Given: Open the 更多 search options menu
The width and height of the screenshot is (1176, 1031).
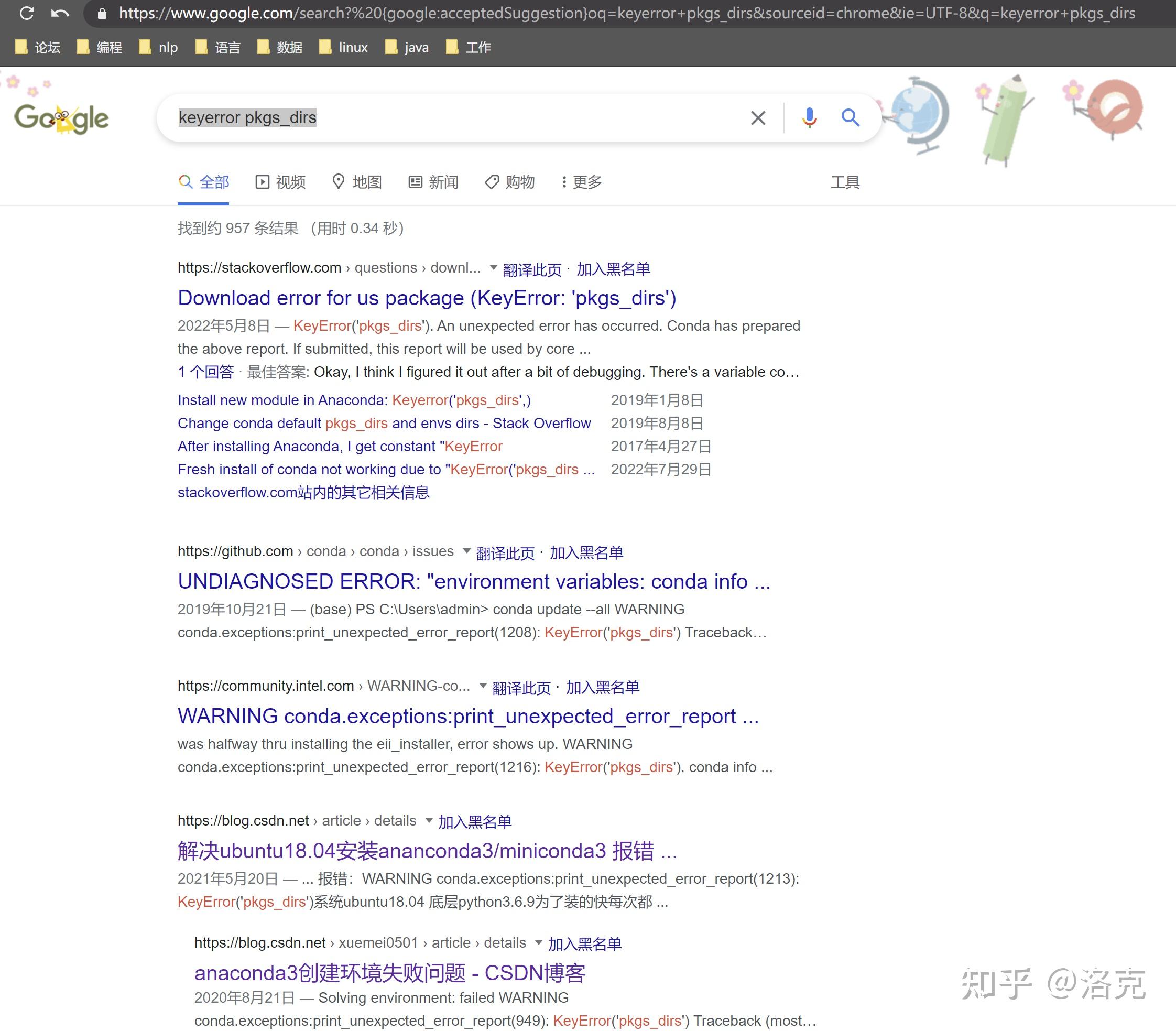Looking at the screenshot, I should click(x=582, y=182).
